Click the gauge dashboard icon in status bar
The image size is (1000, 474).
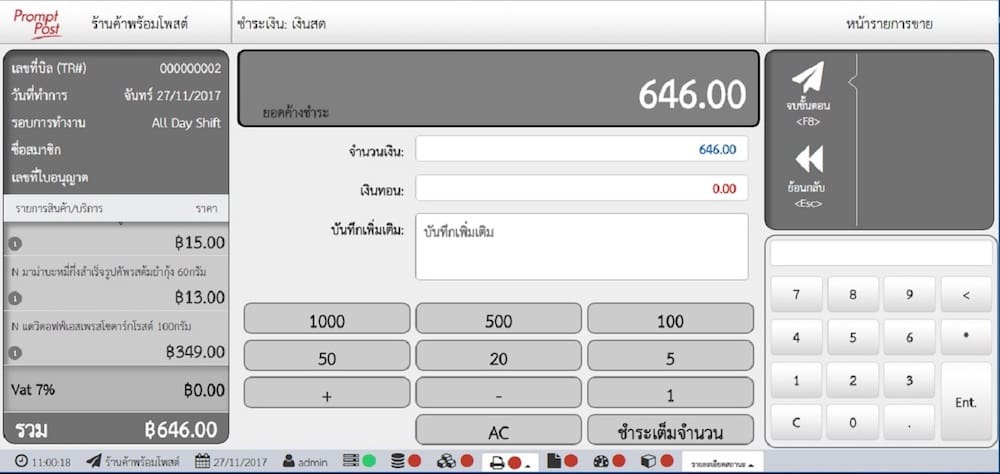point(600,461)
